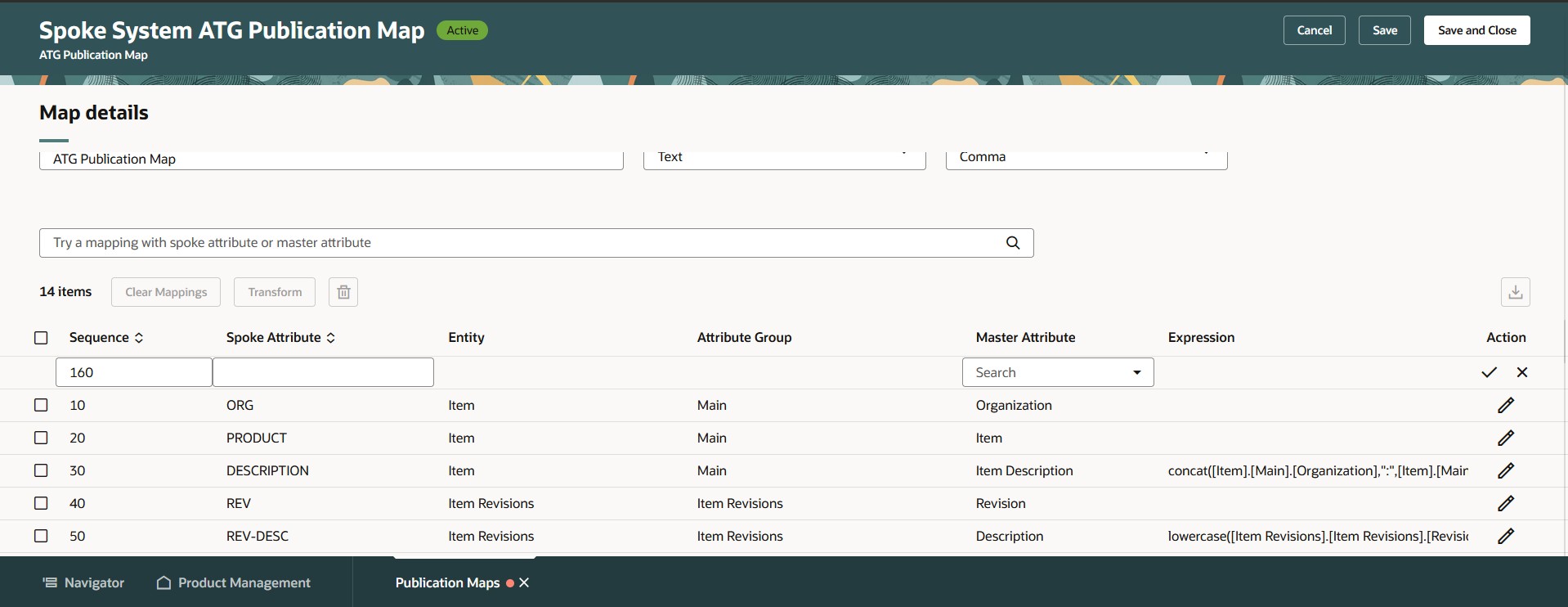
Task: Open the Text format dropdown
Action: pos(784,159)
